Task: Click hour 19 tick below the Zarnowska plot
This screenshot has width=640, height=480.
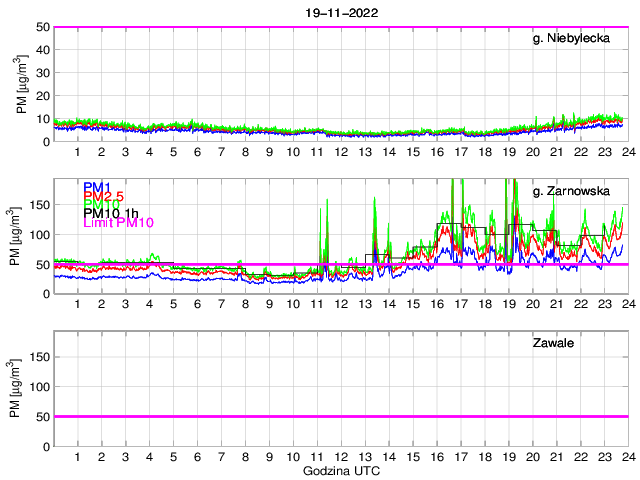Action: pos(508,304)
